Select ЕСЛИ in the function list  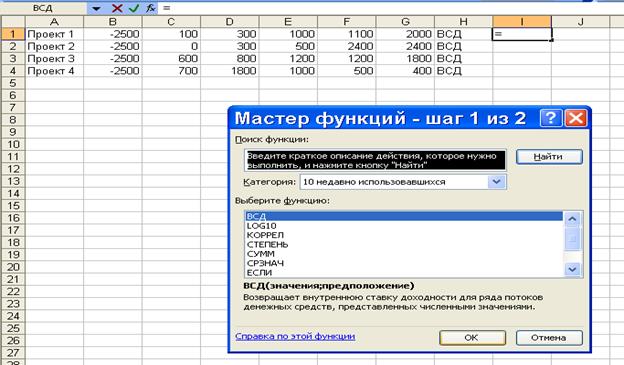(404, 273)
